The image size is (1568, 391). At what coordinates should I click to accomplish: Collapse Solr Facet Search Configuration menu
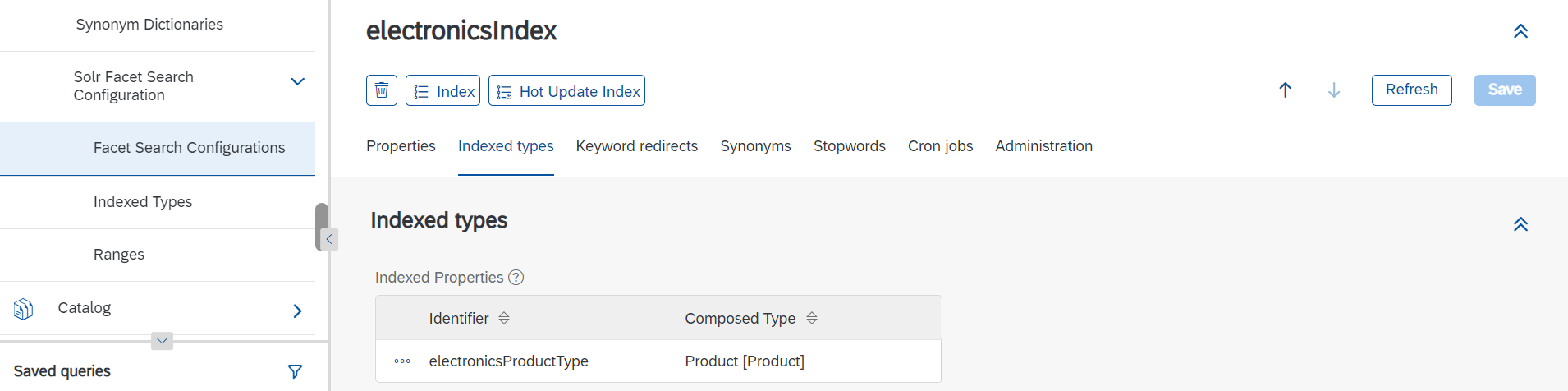tap(298, 81)
